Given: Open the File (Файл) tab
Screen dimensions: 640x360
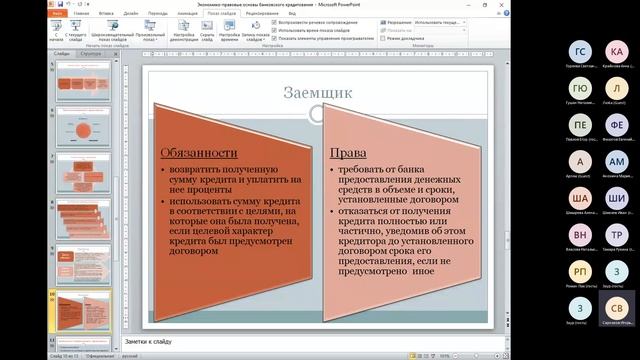Looking at the screenshot, I should coord(57,13).
